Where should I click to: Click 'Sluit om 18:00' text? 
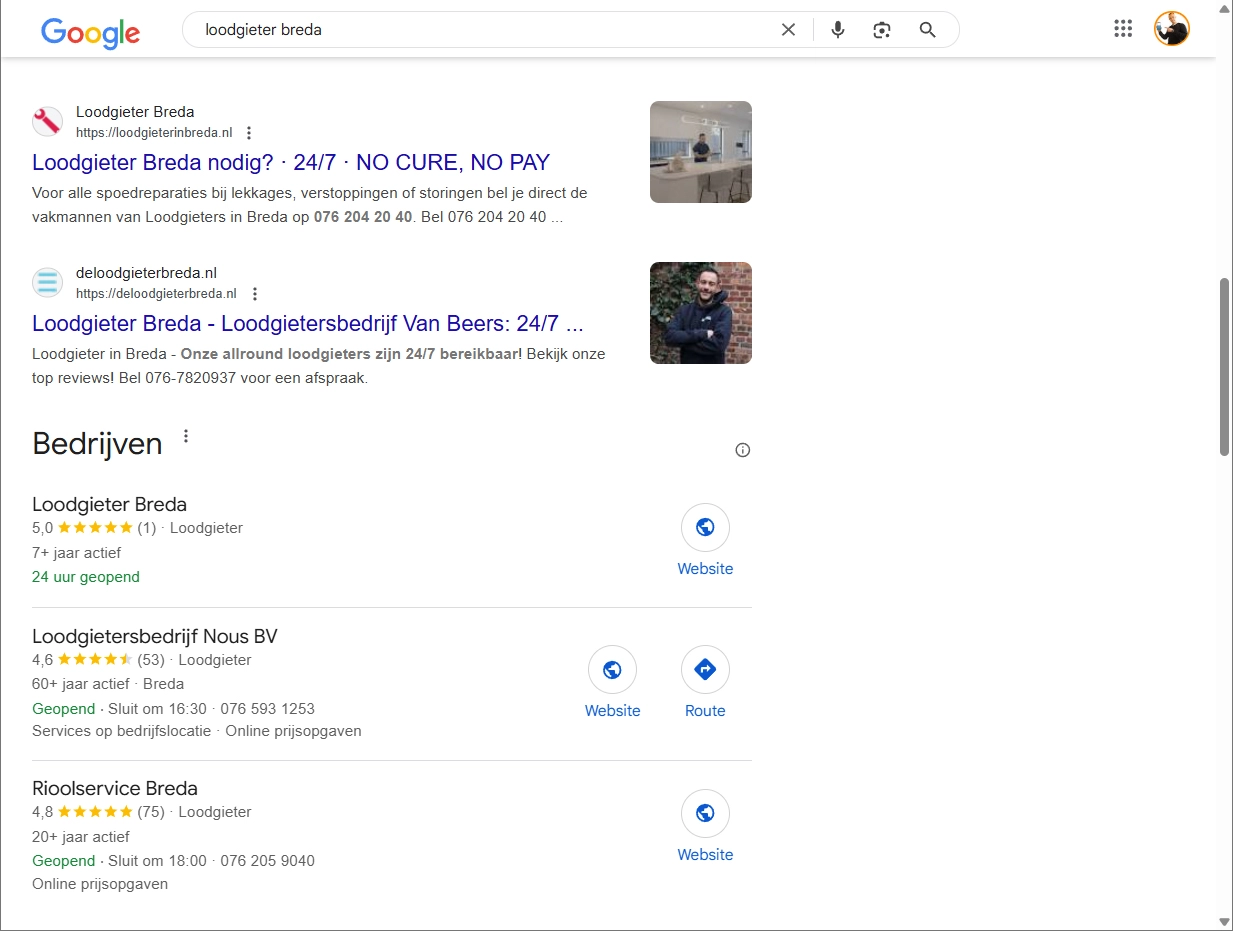click(157, 861)
